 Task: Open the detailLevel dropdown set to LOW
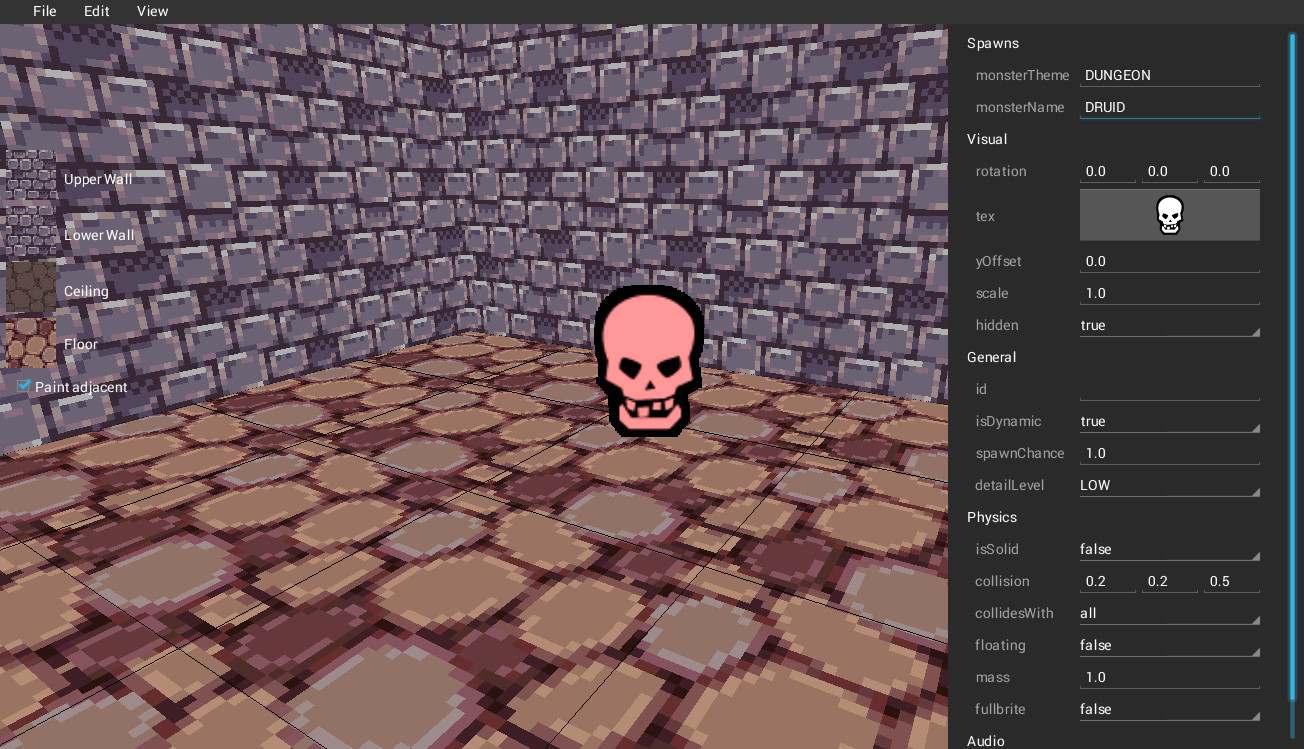(1170, 485)
